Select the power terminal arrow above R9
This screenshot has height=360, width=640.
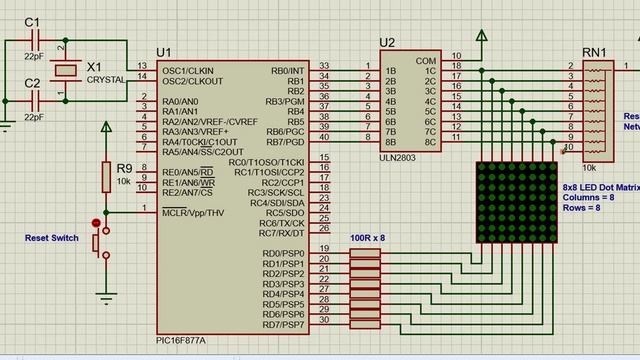[106, 127]
